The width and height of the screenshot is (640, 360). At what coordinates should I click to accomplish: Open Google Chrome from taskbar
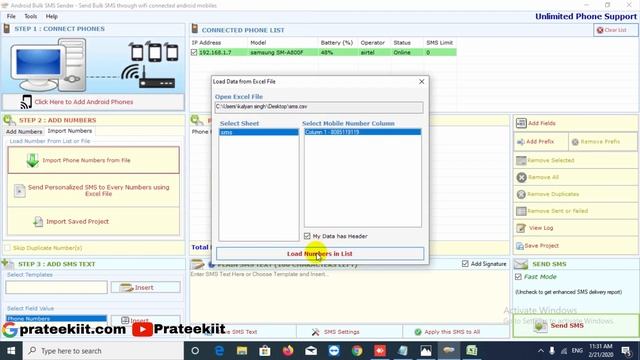click(357, 351)
